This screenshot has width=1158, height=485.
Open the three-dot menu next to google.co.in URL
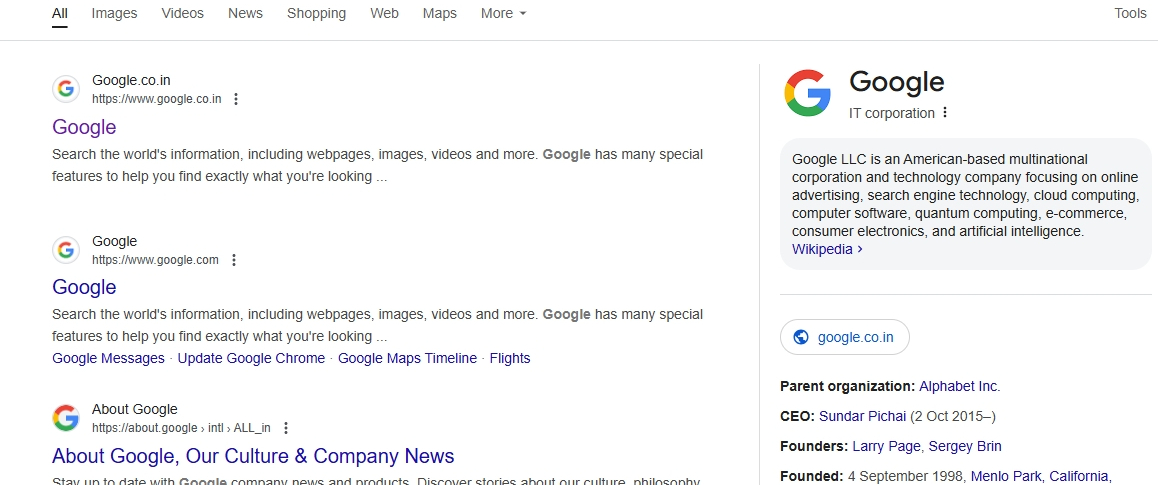coord(236,99)
